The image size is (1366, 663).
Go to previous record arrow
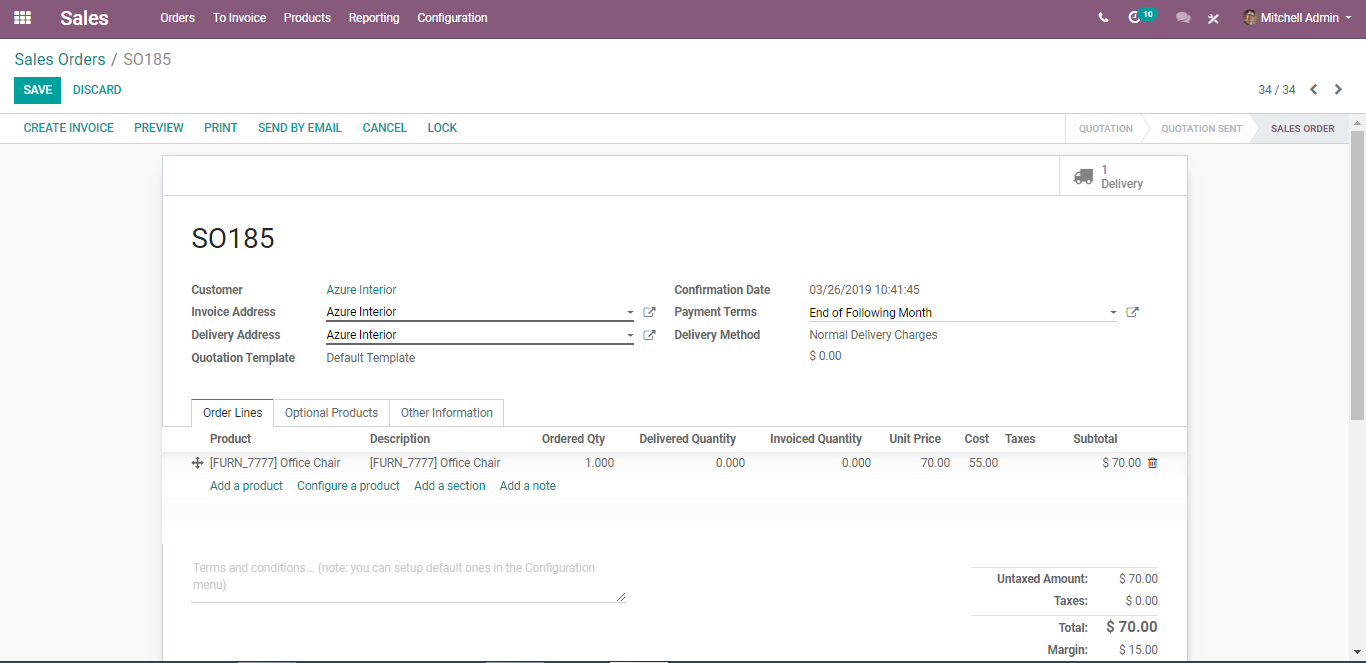point(1314,90)
